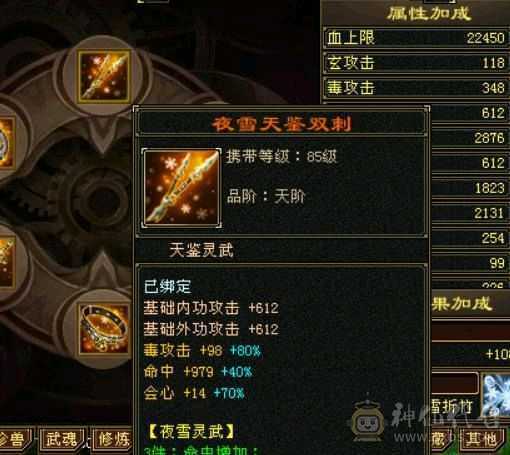Open the 修炼 tab

(113, 439)
